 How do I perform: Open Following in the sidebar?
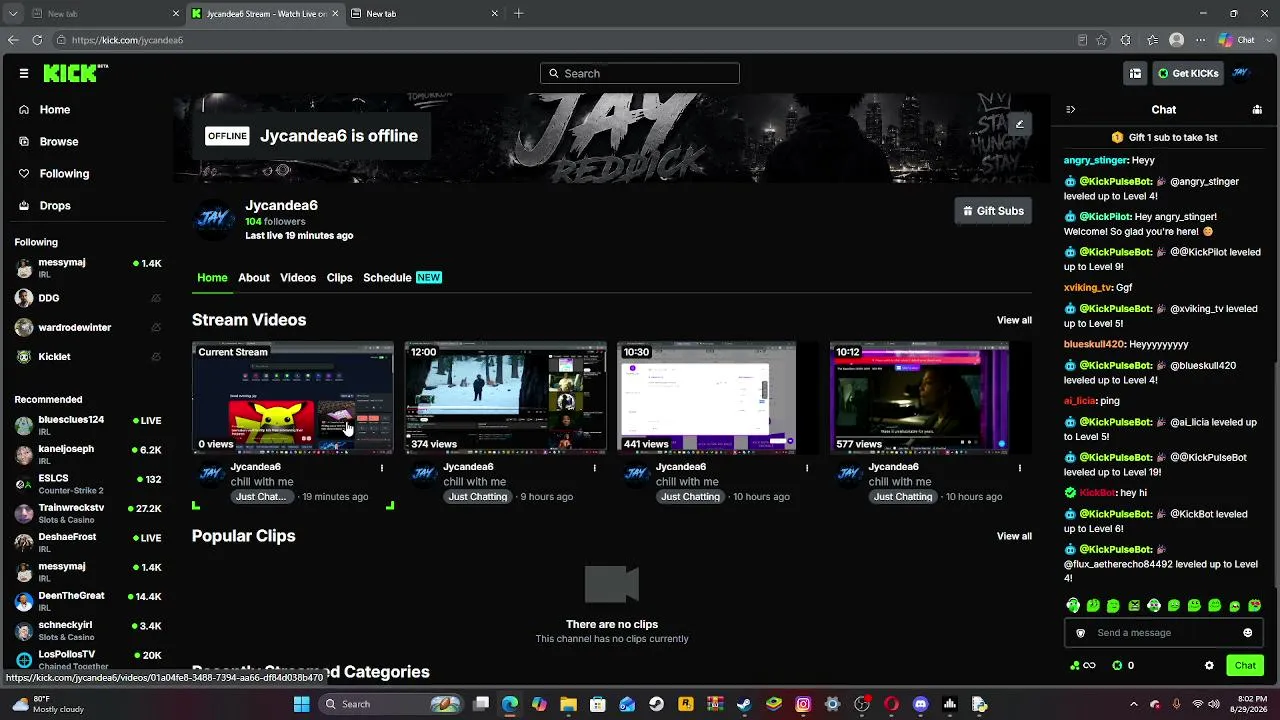64,174
